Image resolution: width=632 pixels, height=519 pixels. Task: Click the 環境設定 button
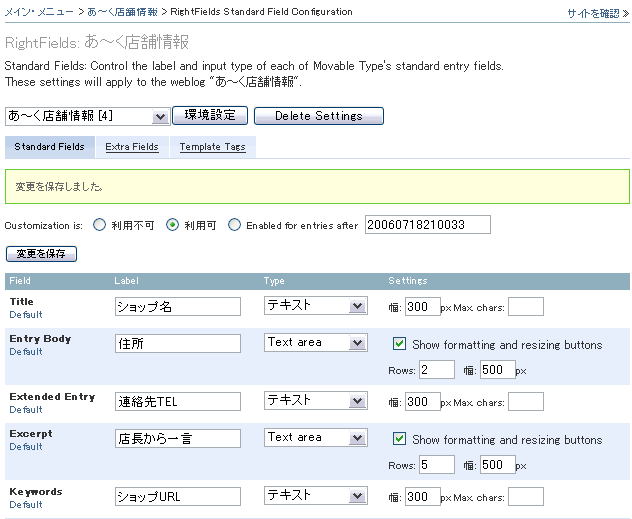[x=210, y=115]
